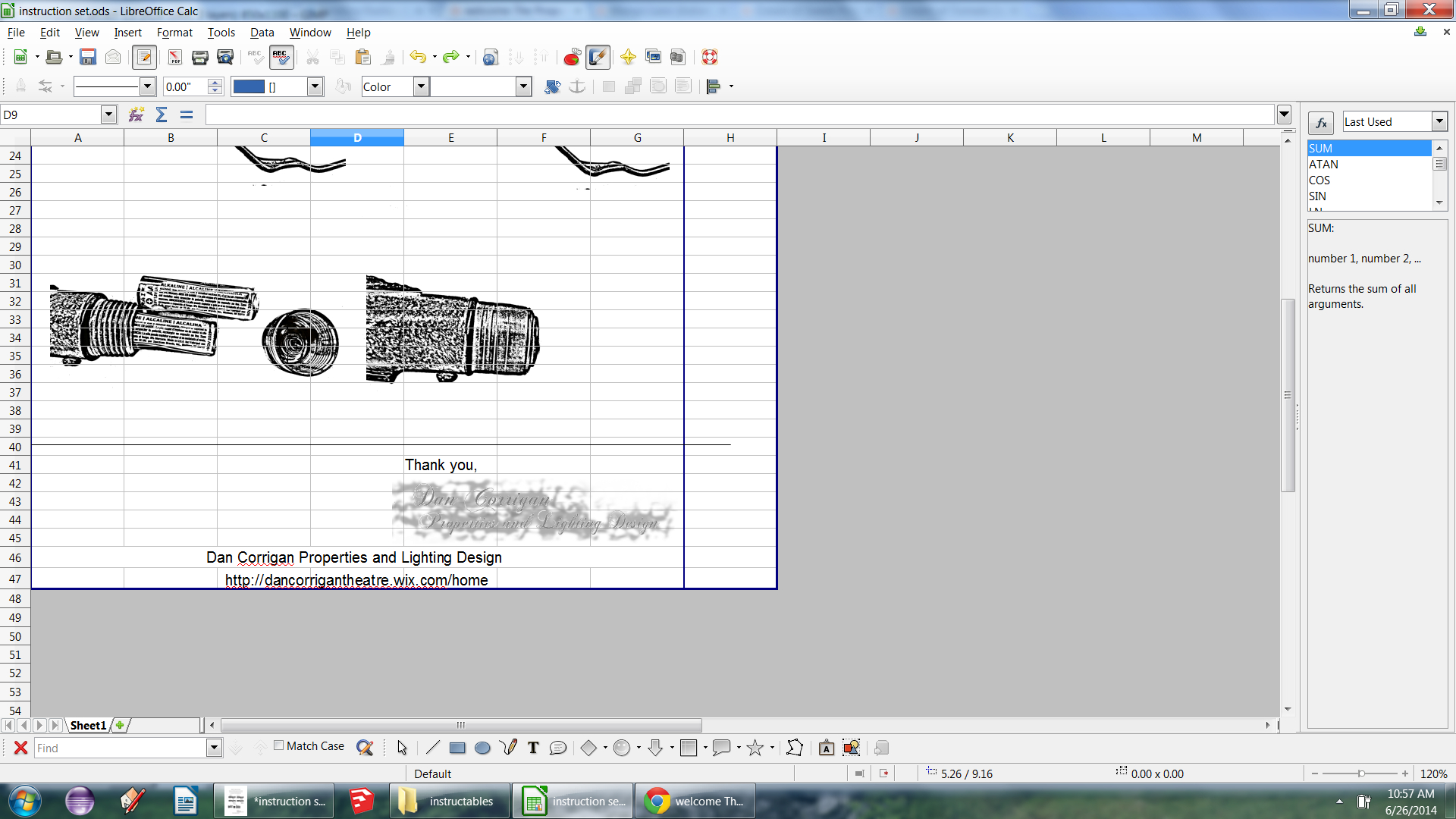Open the Format menu
1456x819 pixels.
tap(174, 33)
